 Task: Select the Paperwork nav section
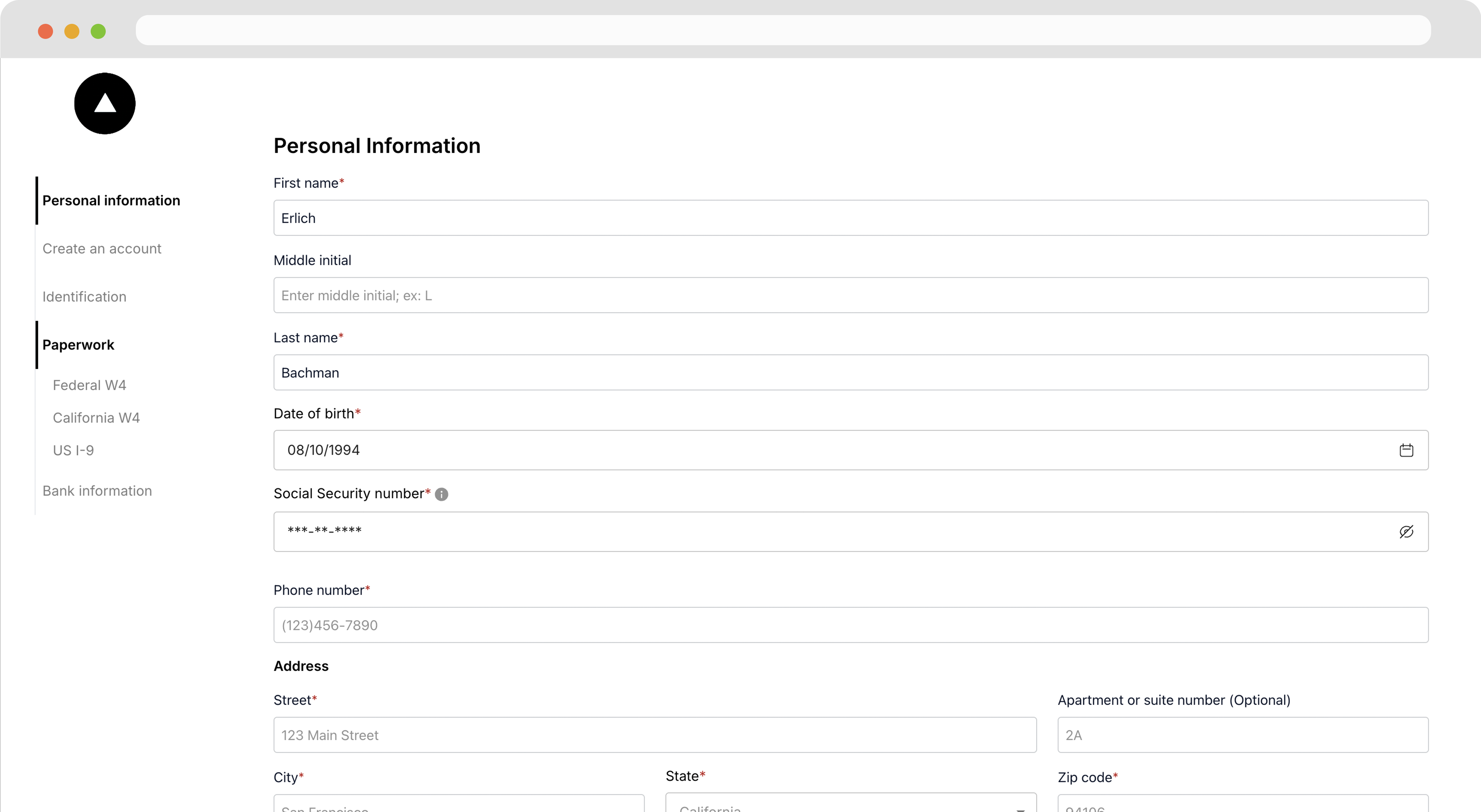pos(79,344)
